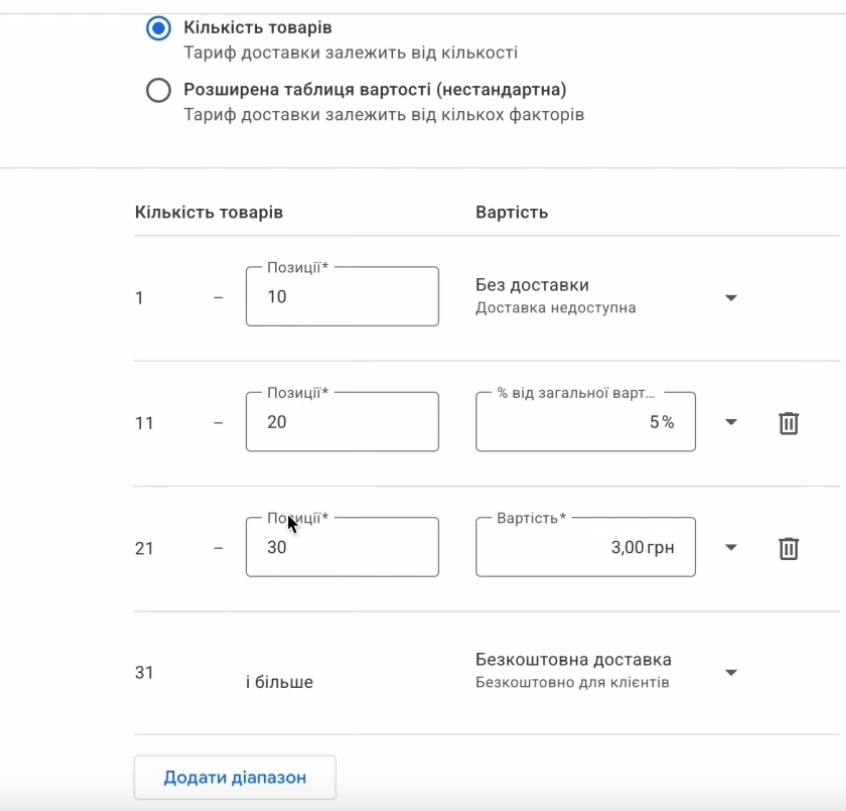This screenshot has width=846, height=811.
Task: Click description 'Тариф доставки залежить від кількох факторів'
Action: point(384,115)
